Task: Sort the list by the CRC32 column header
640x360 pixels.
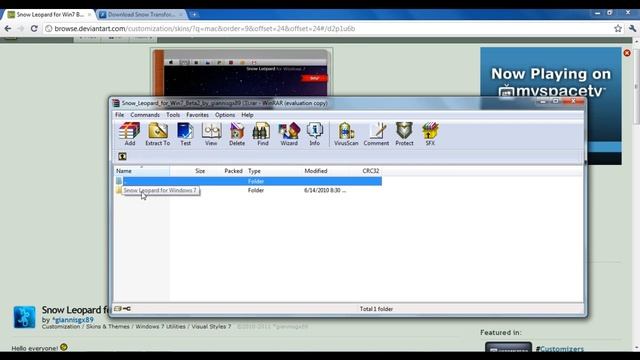Action: click(371, 171)
